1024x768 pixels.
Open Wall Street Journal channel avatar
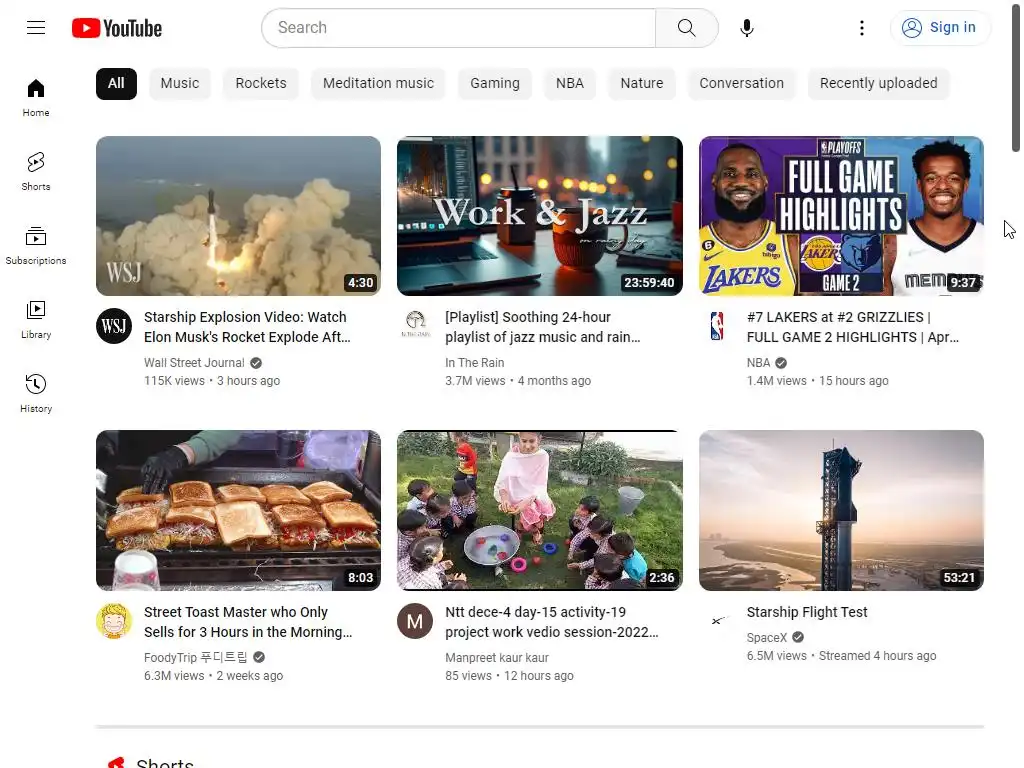coord(114,326)
